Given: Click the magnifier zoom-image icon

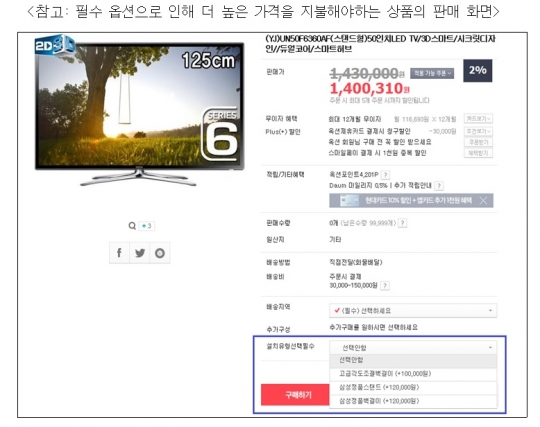Looking at the screenshot, I should (x=132, y=226).
